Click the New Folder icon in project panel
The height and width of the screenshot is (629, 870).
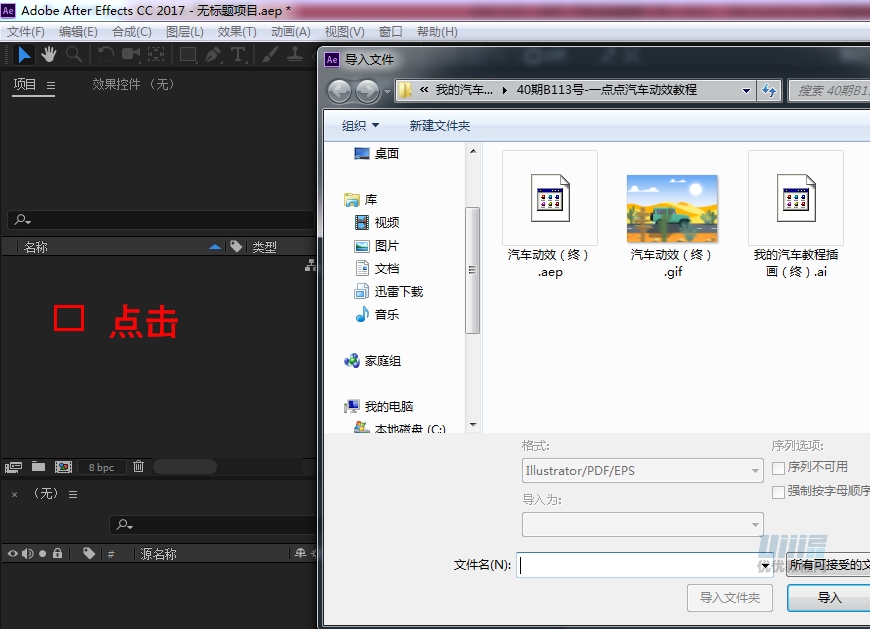[37, 467]
